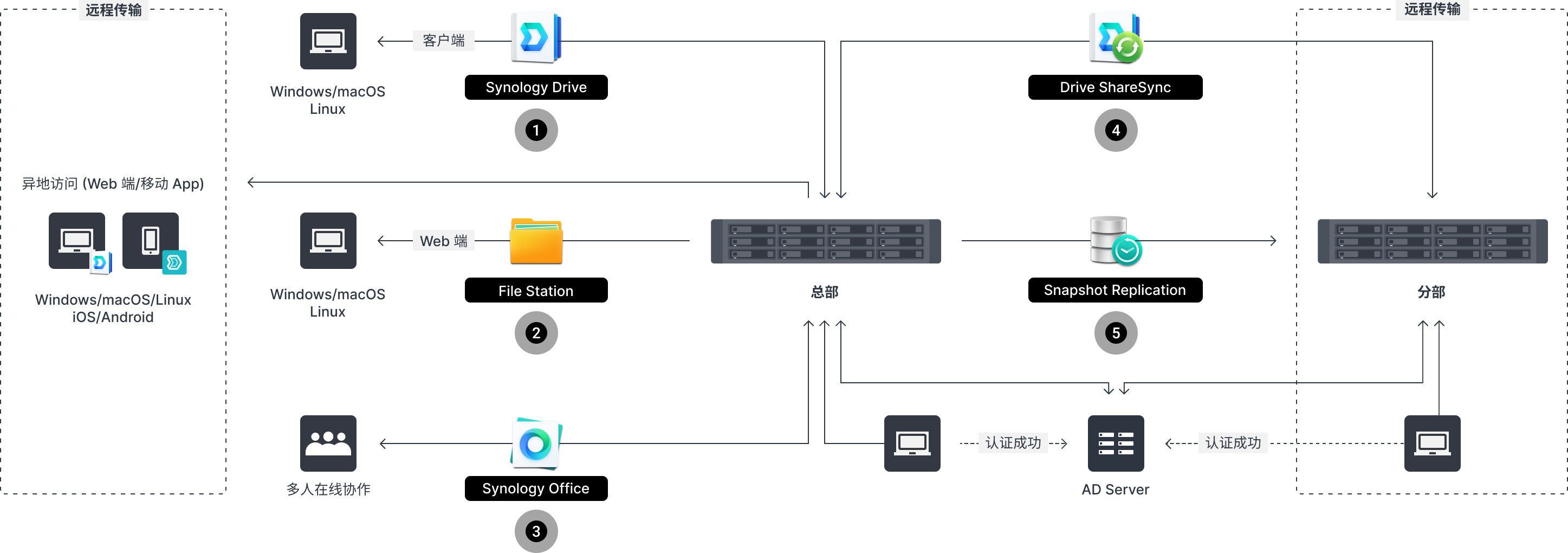Click the right 远程传输 header tag
The image size is (1568, 553).
tap(1431, 9)
